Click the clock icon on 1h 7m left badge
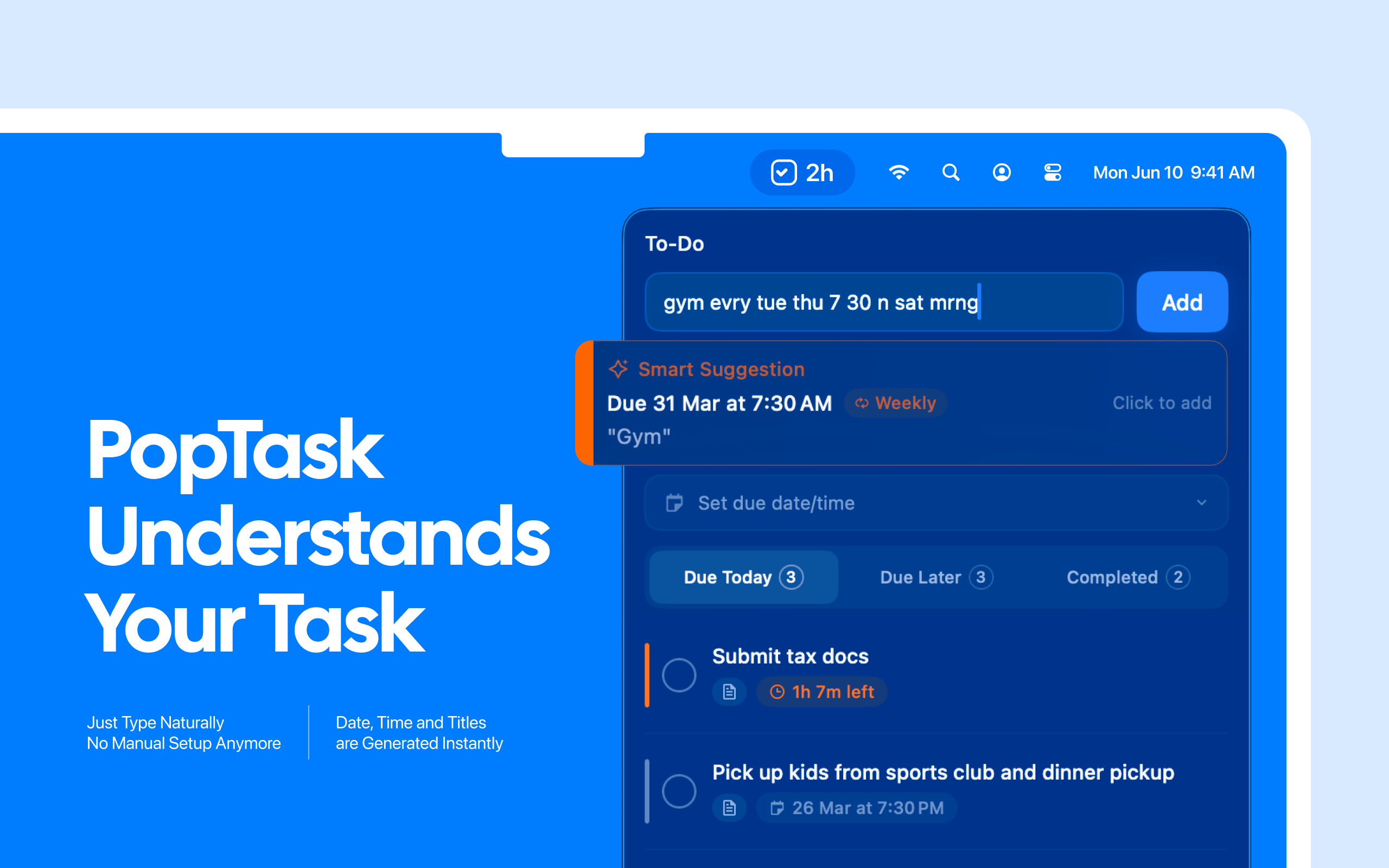This screenshot has height=868, width=1389. click(x=778, y=692)
